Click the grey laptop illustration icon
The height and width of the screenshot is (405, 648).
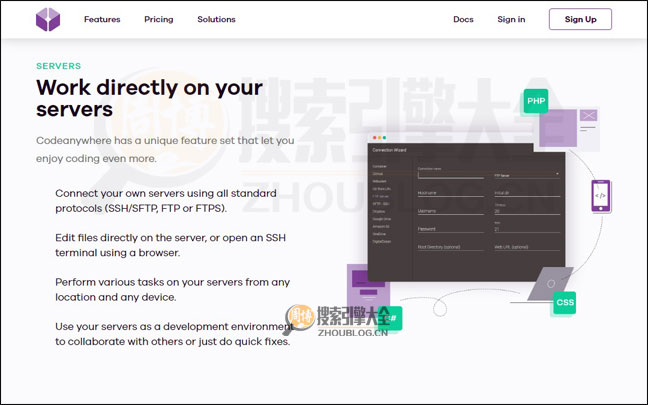[x=550, y=284]
